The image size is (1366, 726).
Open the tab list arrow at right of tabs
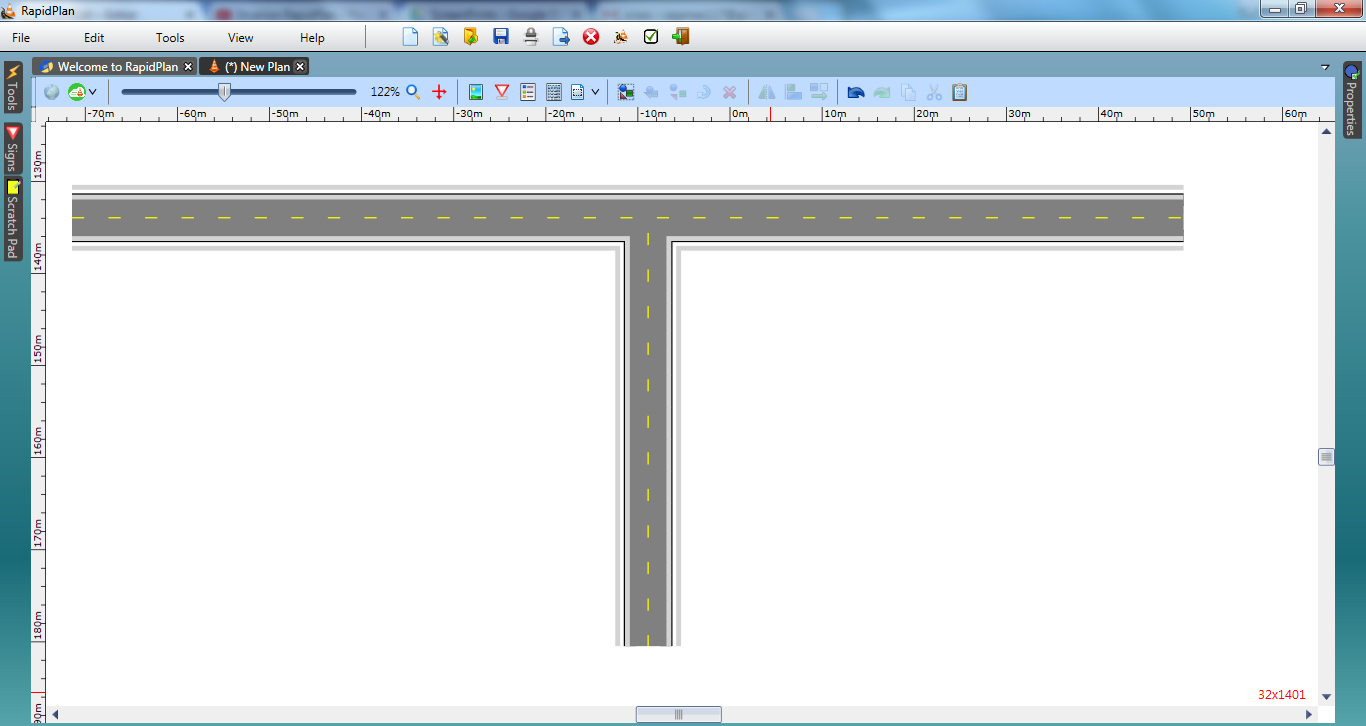pos(1325,67)
